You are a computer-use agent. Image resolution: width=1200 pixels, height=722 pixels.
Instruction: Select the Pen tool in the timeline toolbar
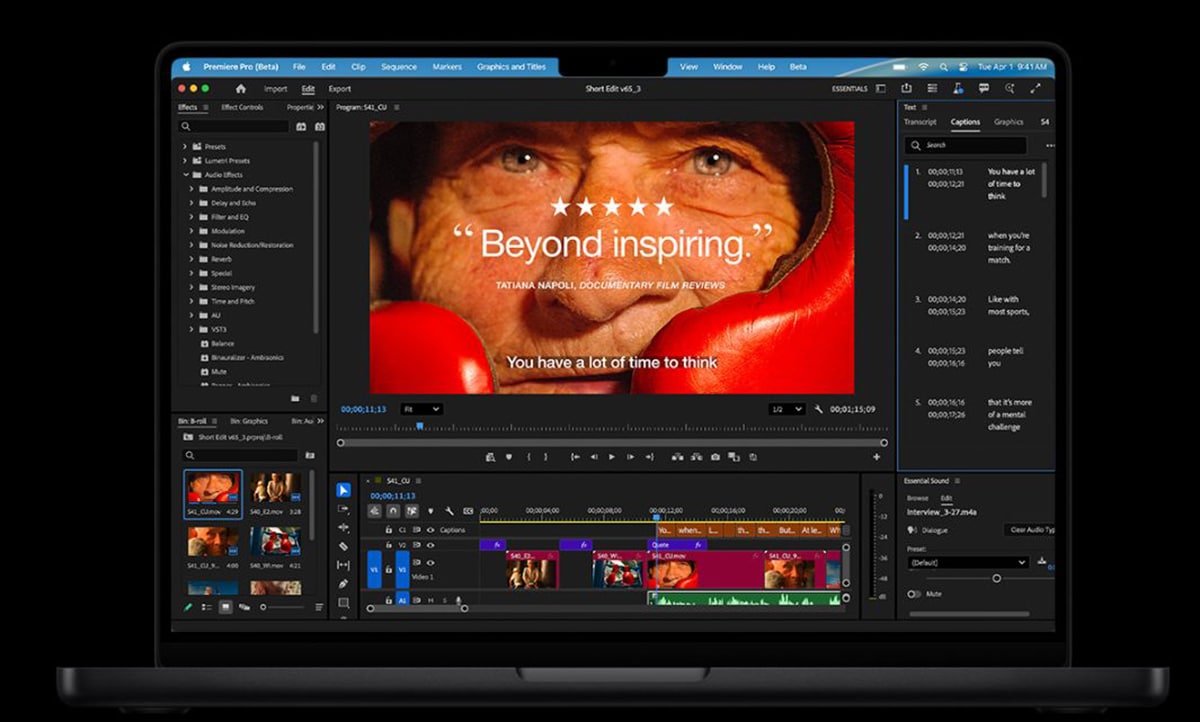(x=343, y=584)
